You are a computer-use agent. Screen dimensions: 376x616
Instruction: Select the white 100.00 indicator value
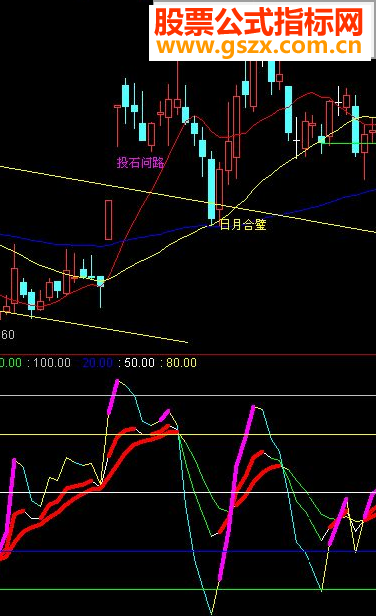(x=52, y=362)
